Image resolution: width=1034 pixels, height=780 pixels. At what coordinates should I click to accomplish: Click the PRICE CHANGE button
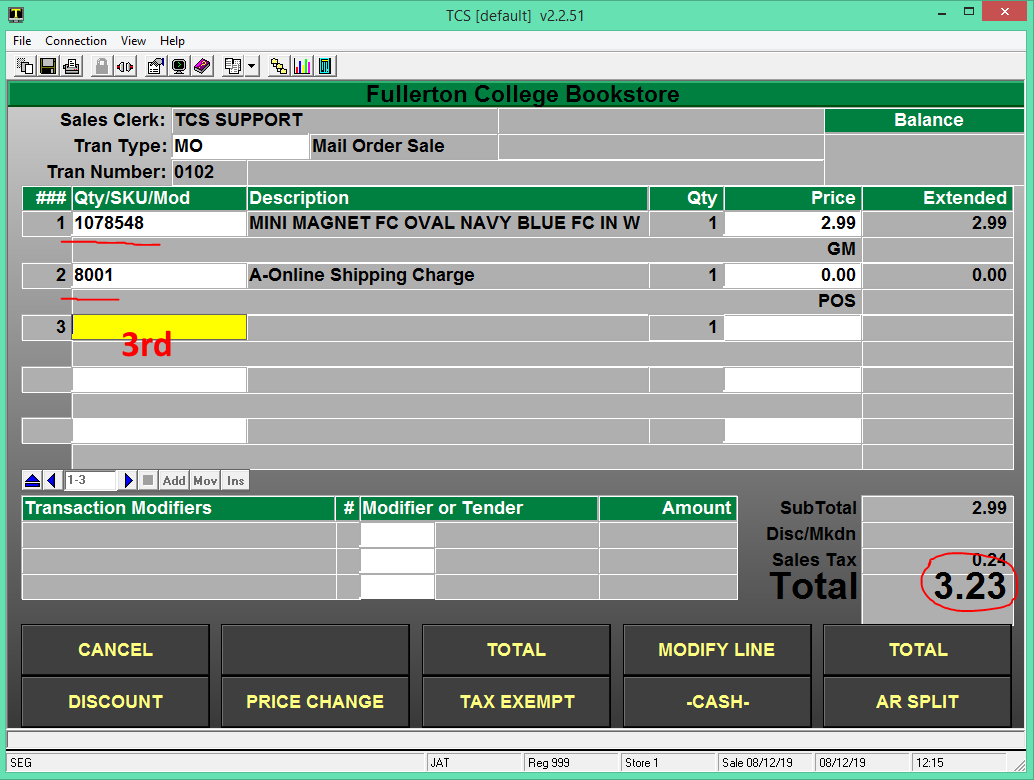315,702
